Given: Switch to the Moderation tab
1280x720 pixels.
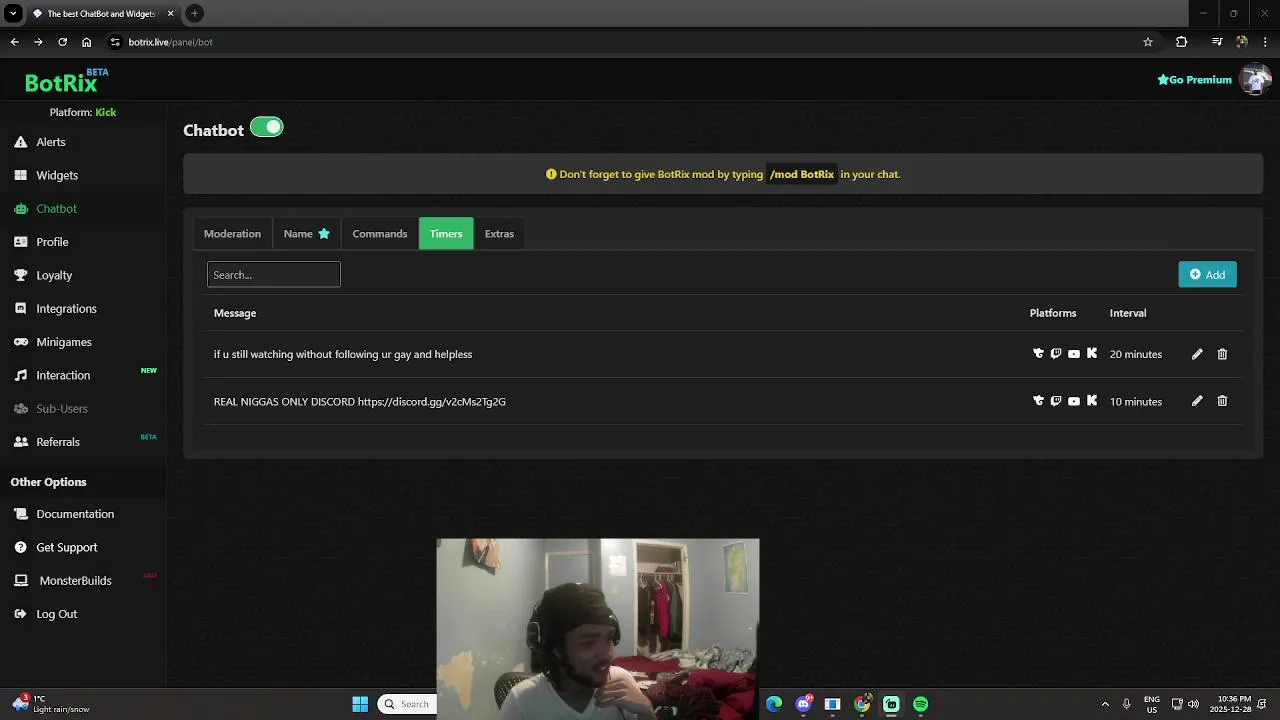Looking at the screenshot, I should (x=232, y=234).
